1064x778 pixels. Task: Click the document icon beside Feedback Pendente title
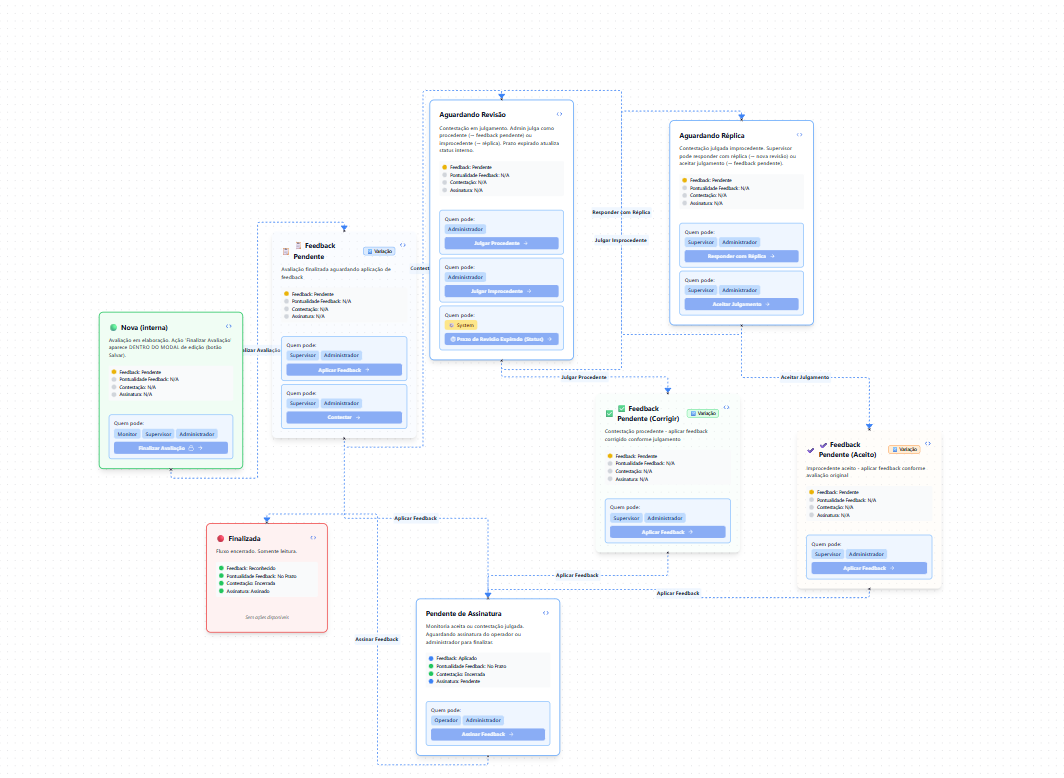(298, 245)
